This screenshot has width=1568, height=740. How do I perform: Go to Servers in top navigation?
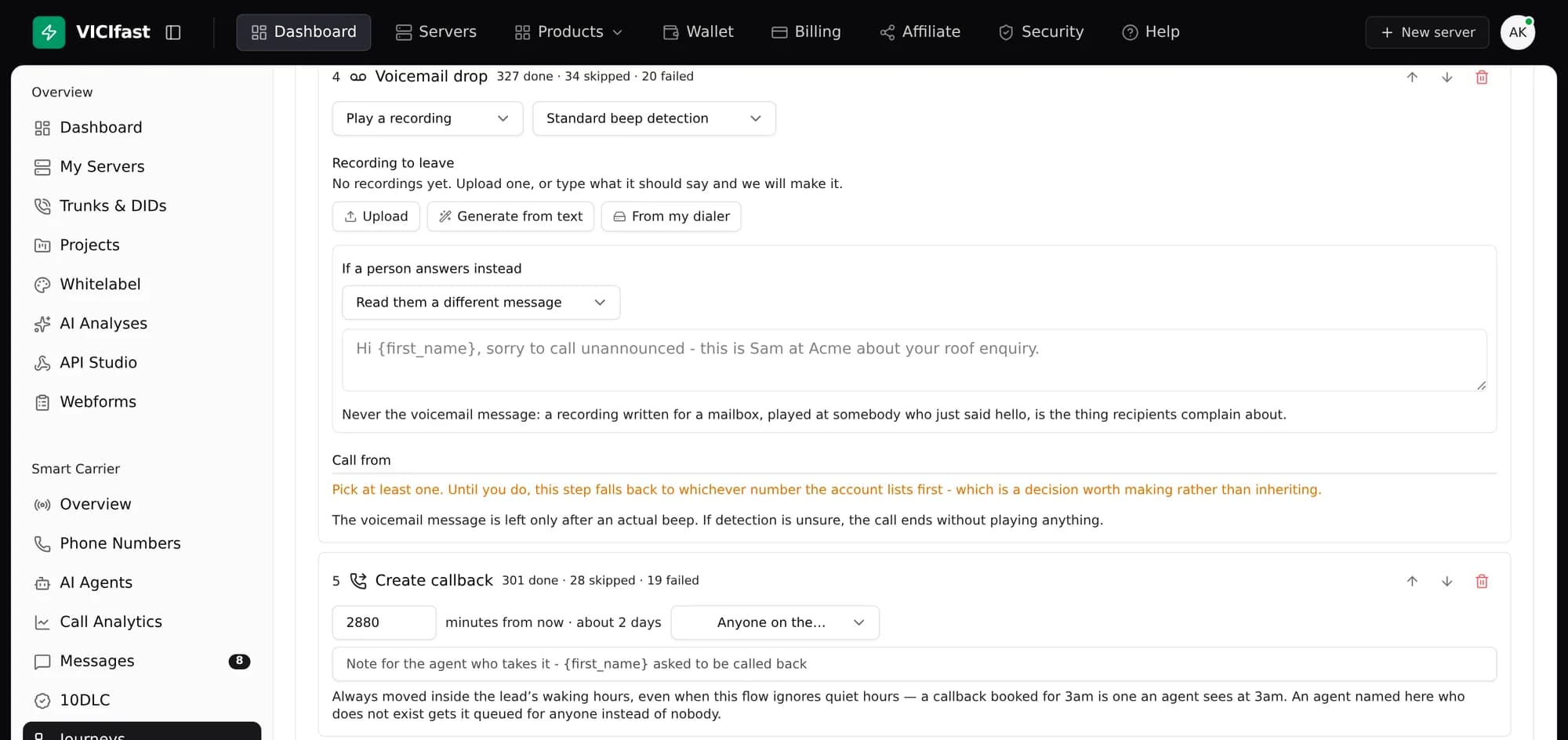click(x=436, y=32)
